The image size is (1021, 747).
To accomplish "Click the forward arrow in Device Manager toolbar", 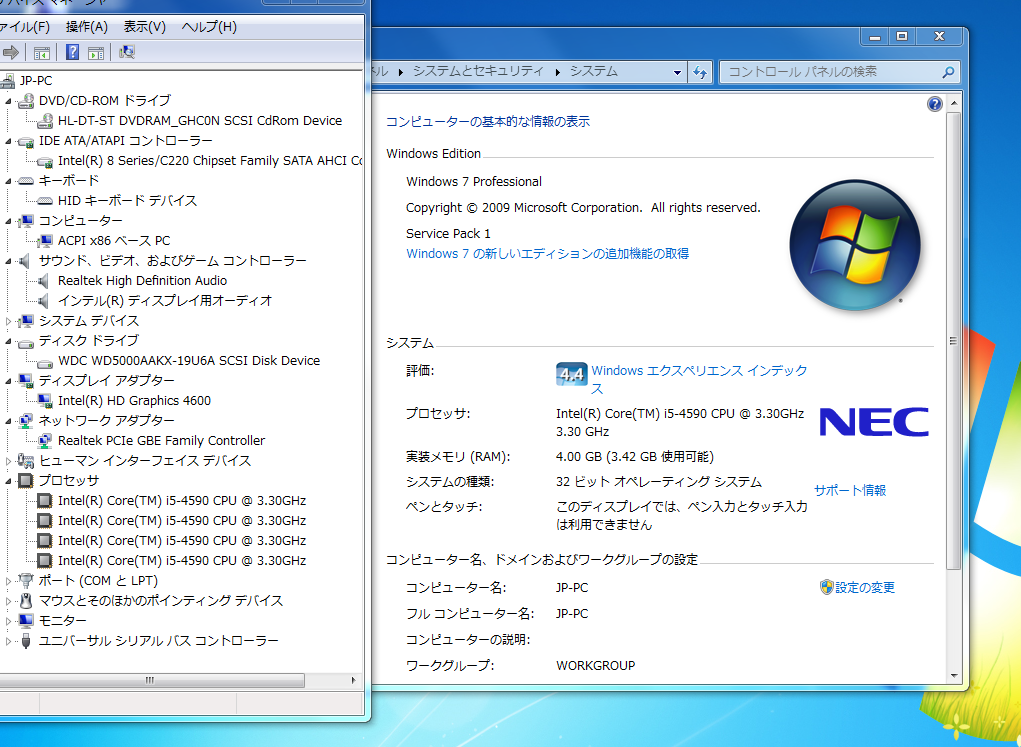I will point(10,52).
